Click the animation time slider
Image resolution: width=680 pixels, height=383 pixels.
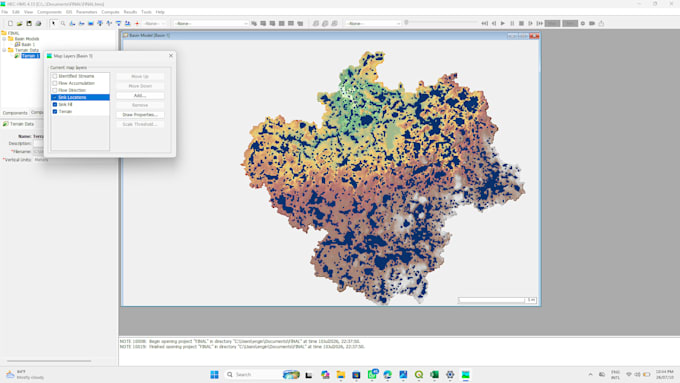pyautogui.click(x=440, y=23)
